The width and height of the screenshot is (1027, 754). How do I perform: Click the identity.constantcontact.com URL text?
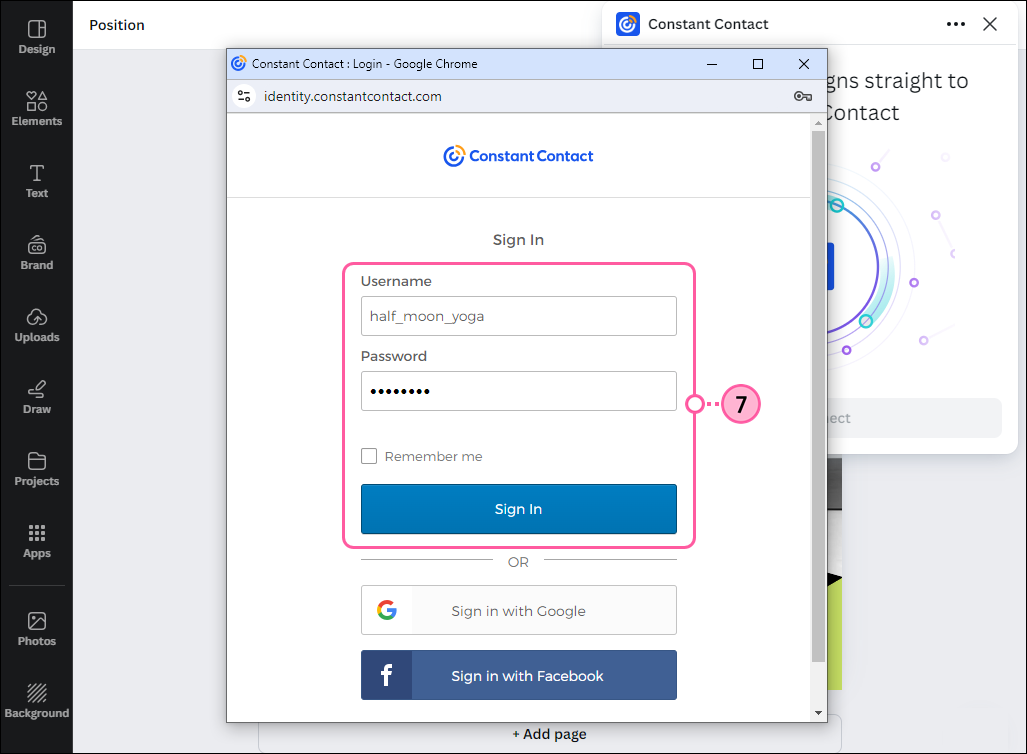pos(352,96)
